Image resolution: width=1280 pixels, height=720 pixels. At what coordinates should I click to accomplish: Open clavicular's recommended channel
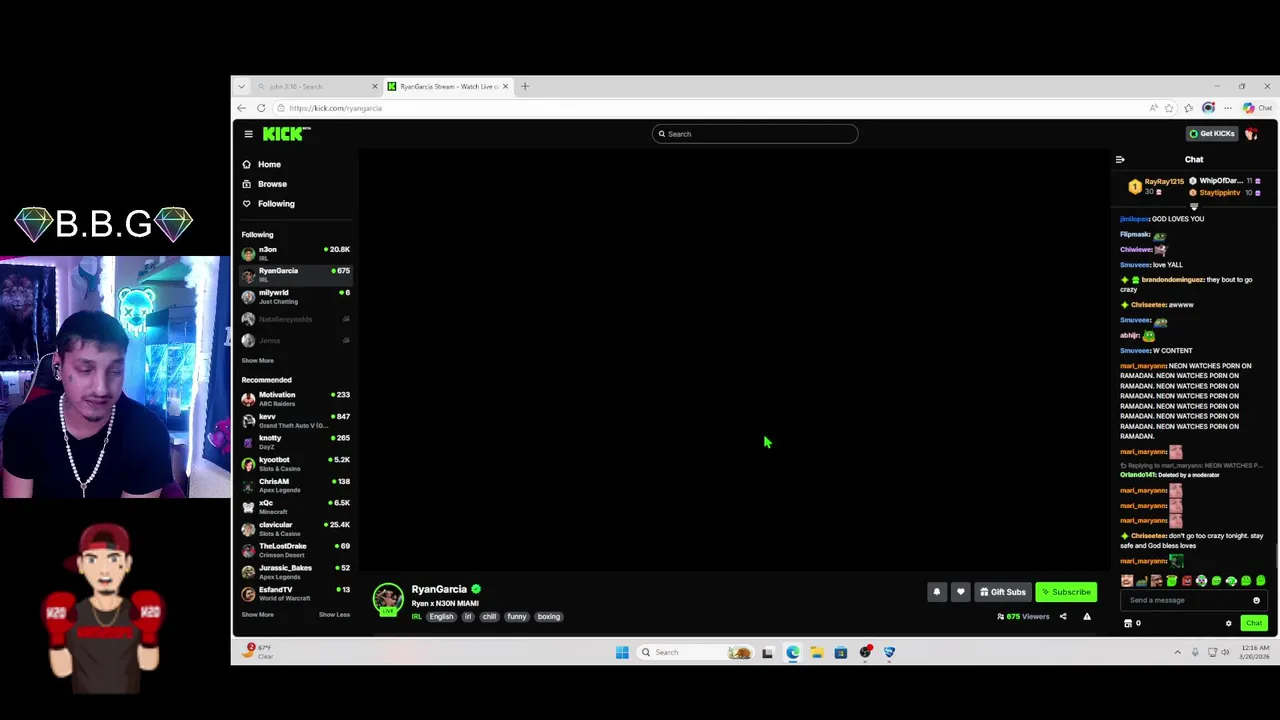pyautogui.click(x=296, y=529)
